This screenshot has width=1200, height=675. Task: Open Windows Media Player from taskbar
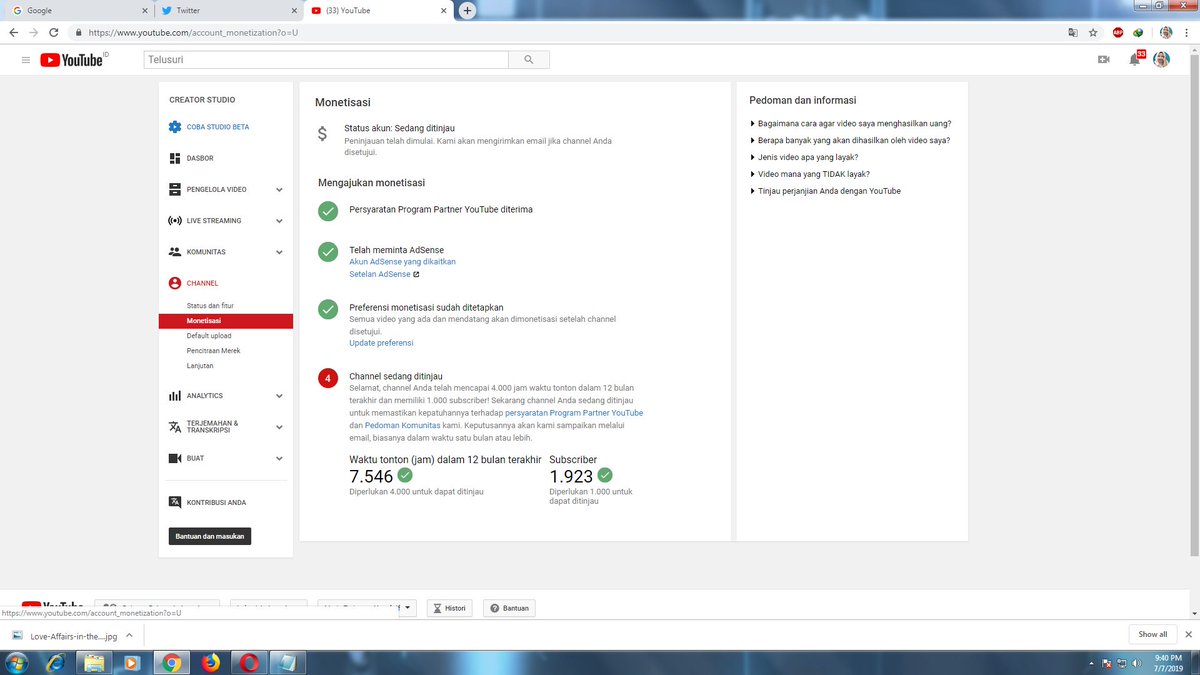(x=132, y=662)
